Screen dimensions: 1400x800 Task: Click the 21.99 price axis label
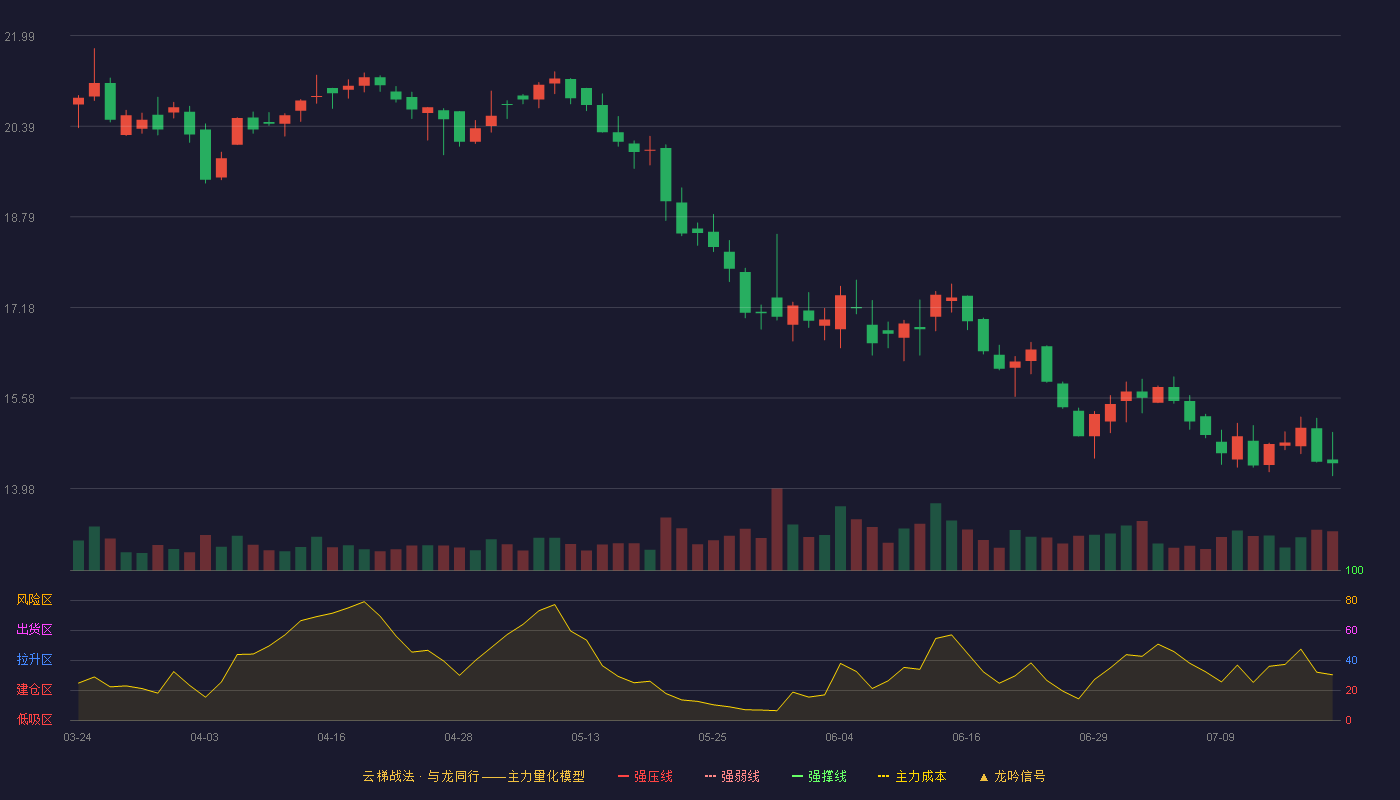[x=20, y=37]
